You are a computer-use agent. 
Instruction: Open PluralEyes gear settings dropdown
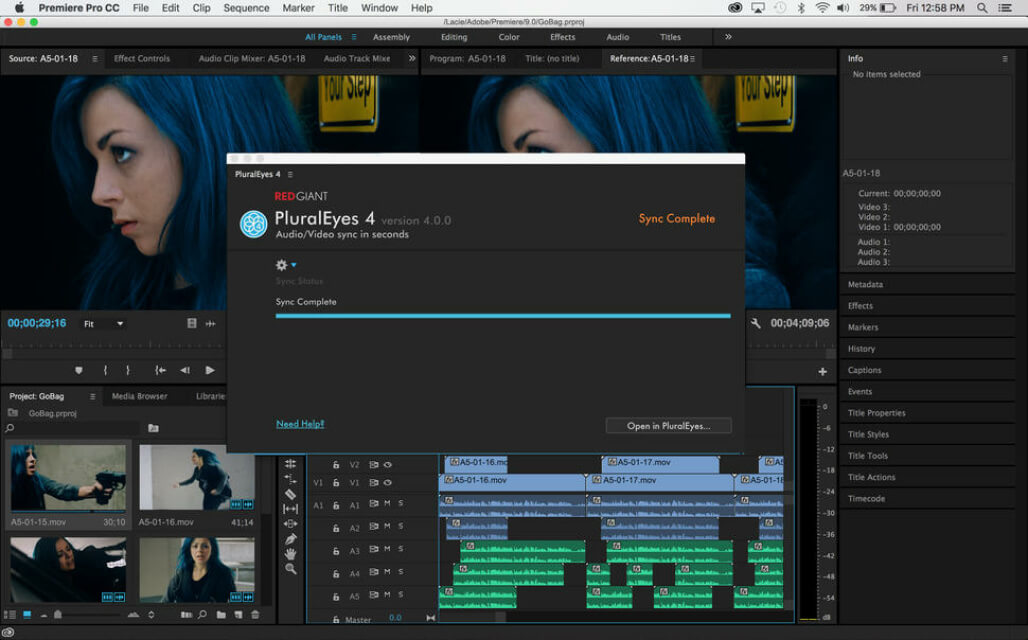[x=286, y=265]
